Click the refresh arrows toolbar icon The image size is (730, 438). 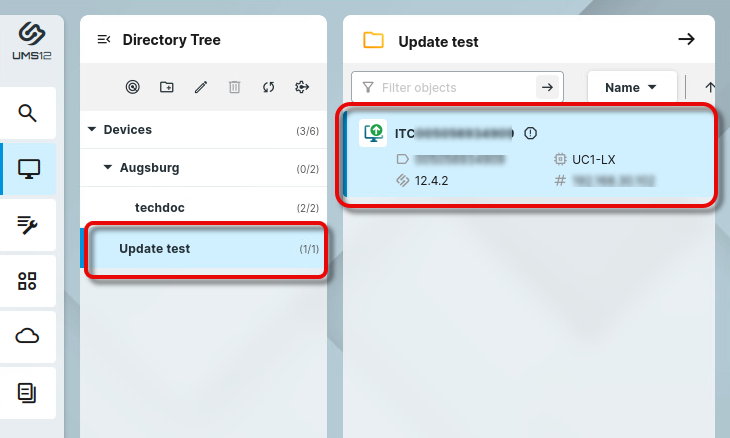click(x=268, y=87)
